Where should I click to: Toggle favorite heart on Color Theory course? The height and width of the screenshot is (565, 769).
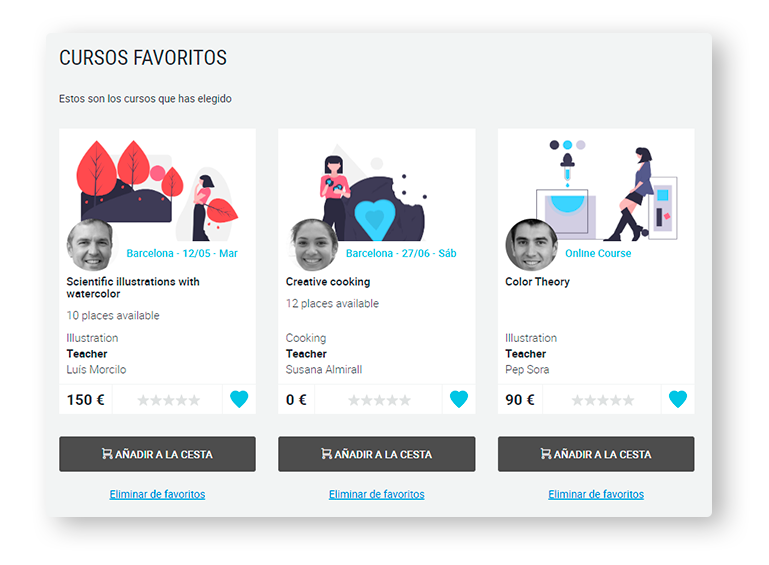(678, 399)
